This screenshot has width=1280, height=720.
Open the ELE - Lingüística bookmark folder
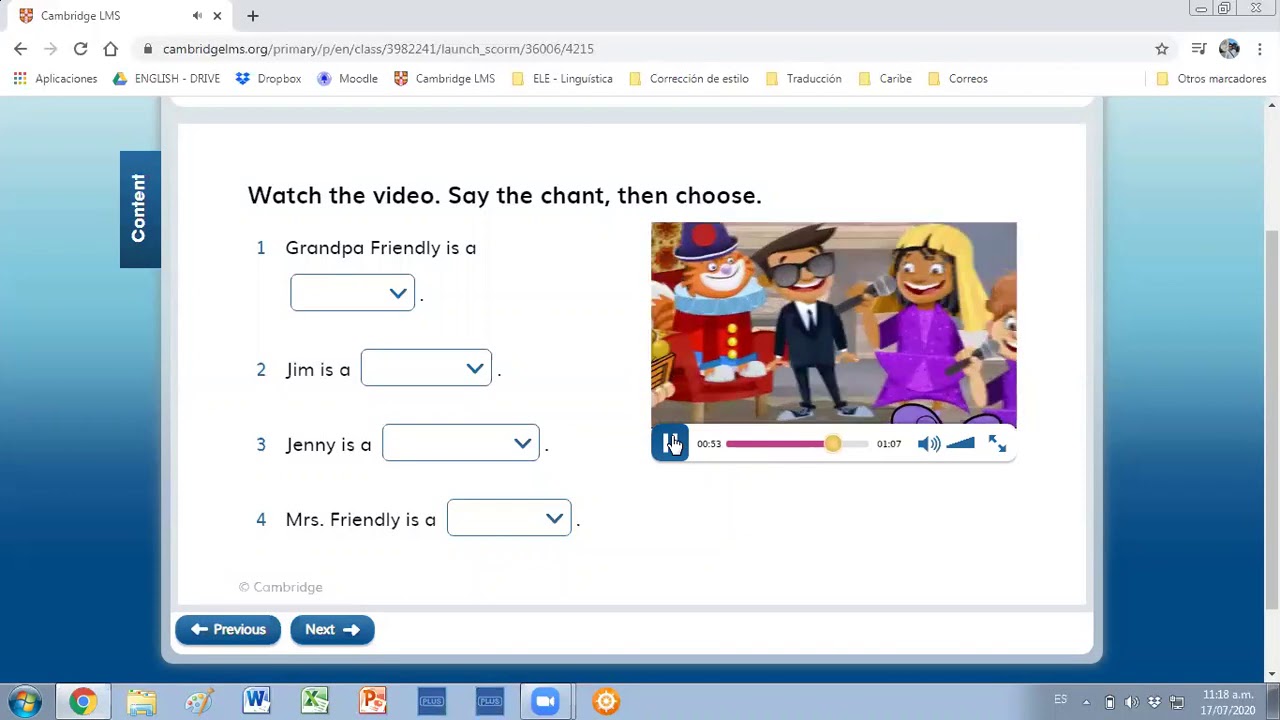[x=561, y=78]
